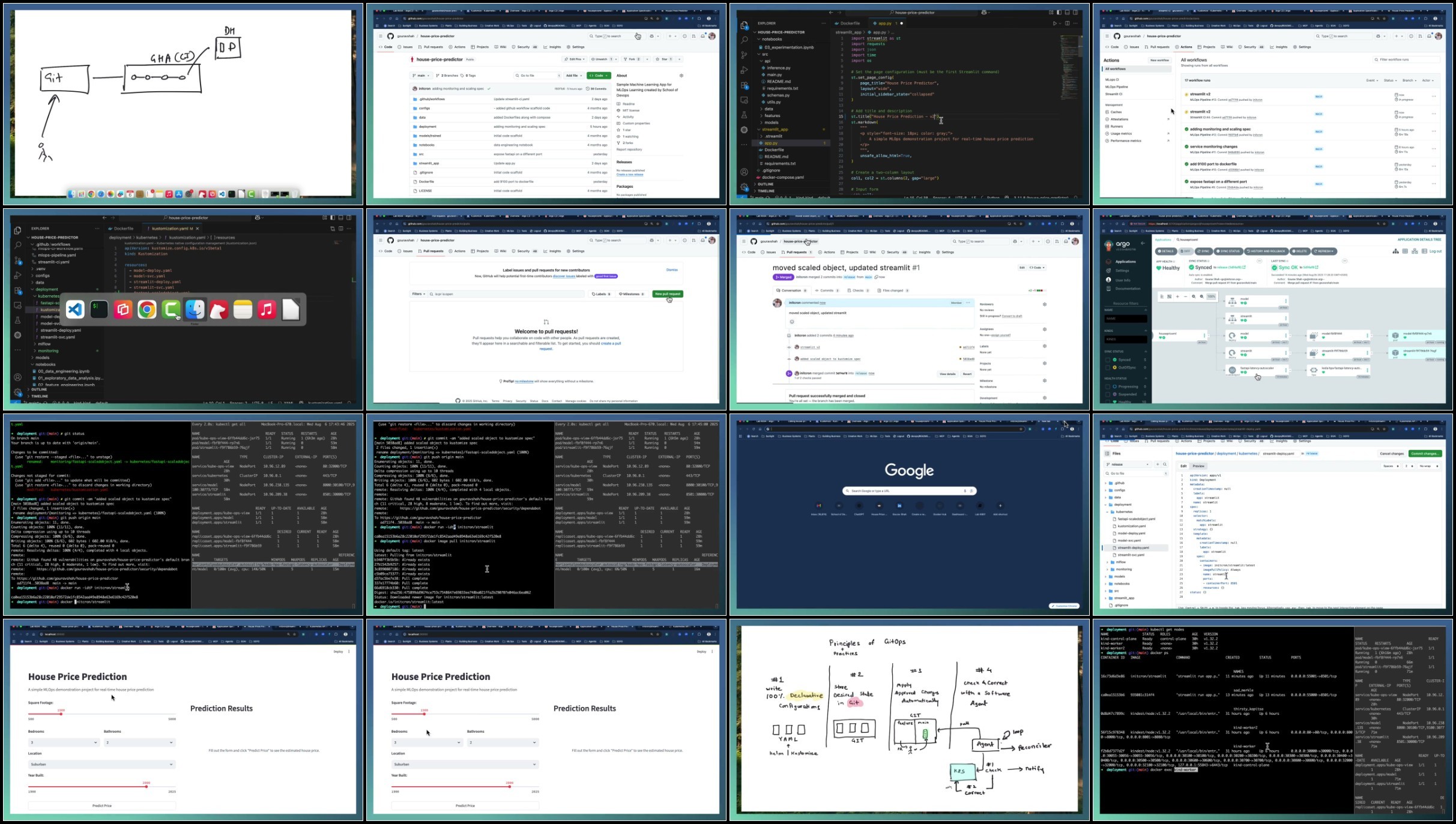This screenshot has height=824, width=1456.
Task: Check the OutOfSync filter in Argo
Action: coord(1108,367)
